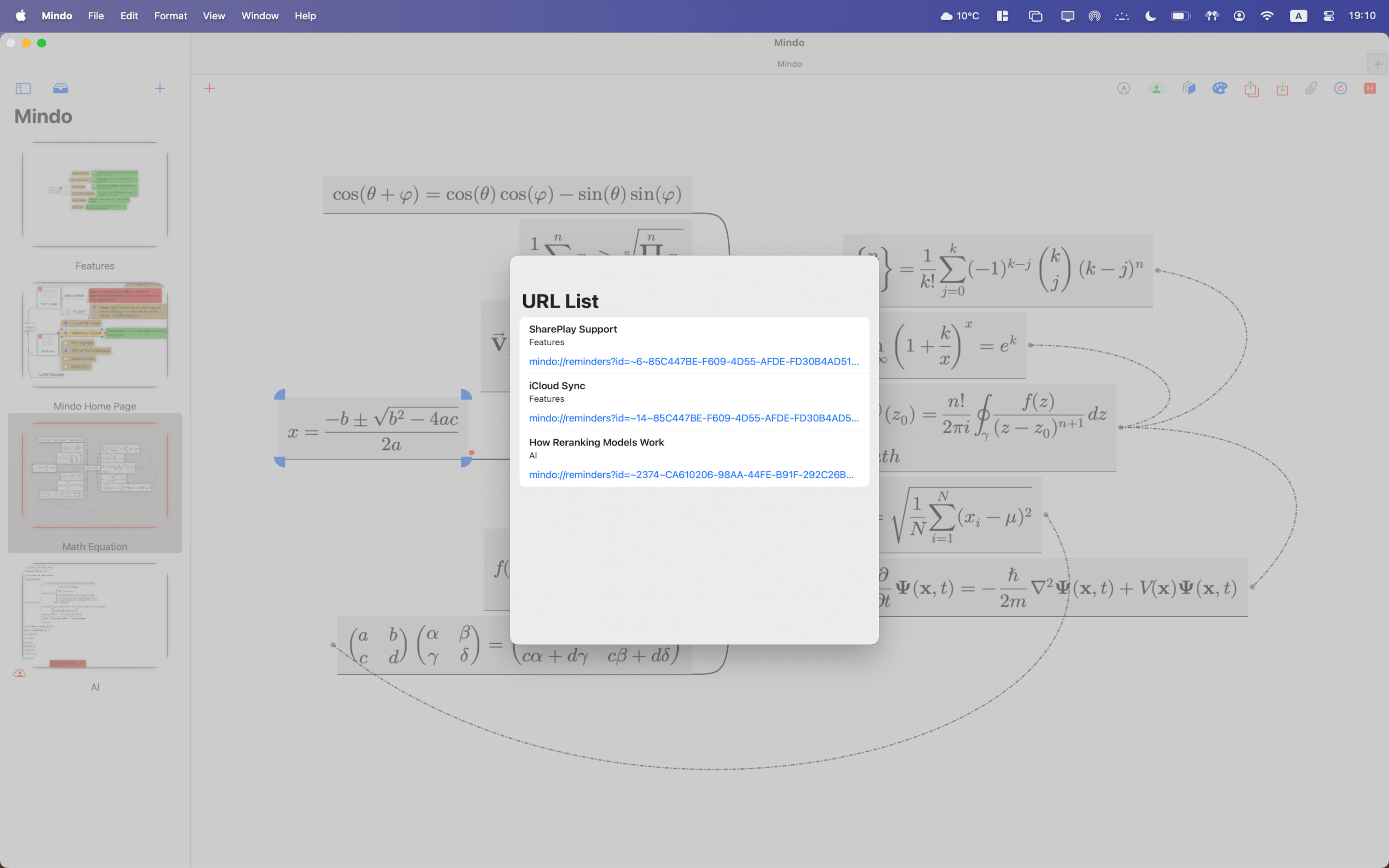Open the View menu
This screenshot has height=868, width=1389.
[x=214, y=16]
